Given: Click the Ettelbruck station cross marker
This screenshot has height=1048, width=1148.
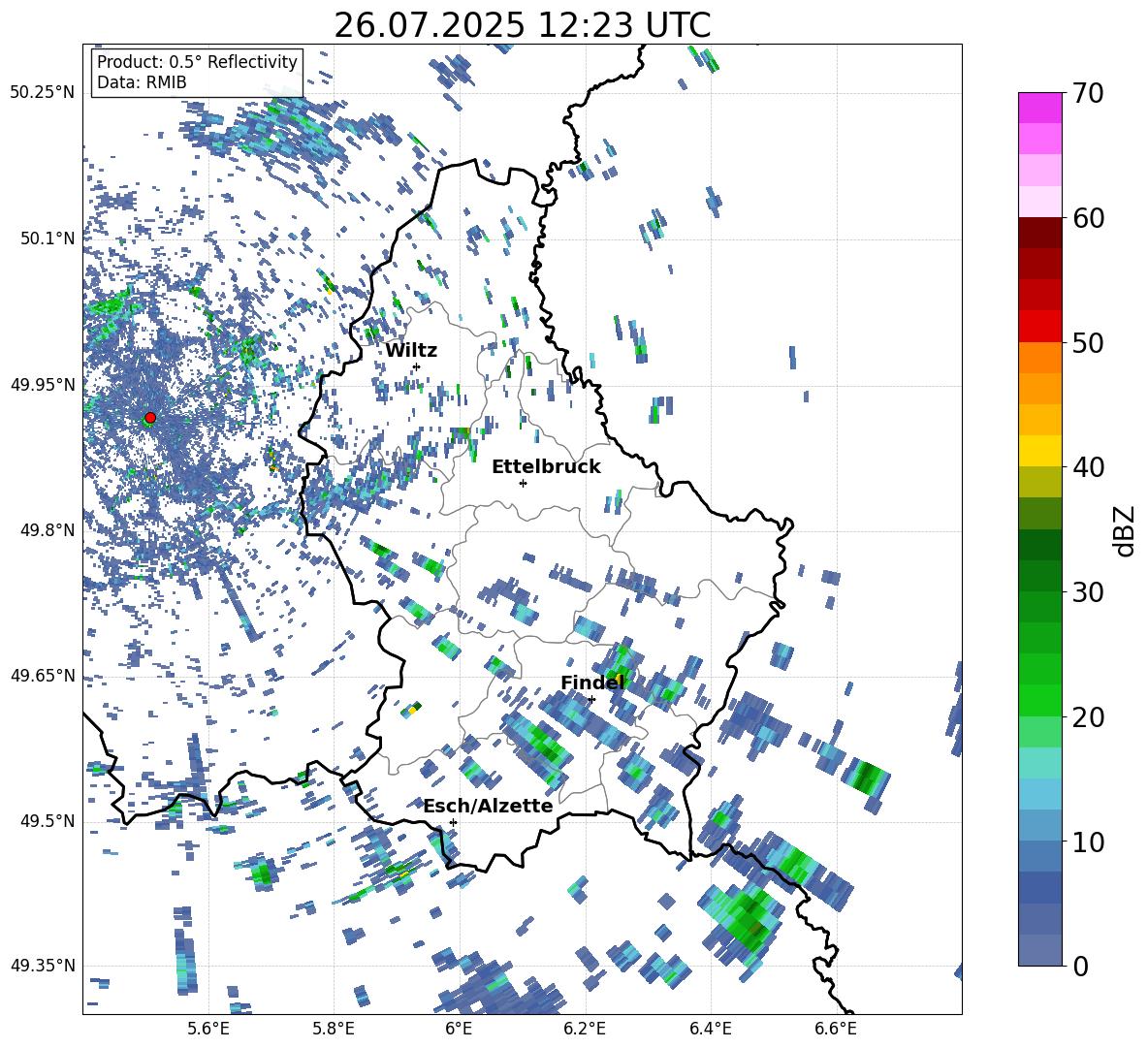Looking at the screenshot, I should (523, 483).
